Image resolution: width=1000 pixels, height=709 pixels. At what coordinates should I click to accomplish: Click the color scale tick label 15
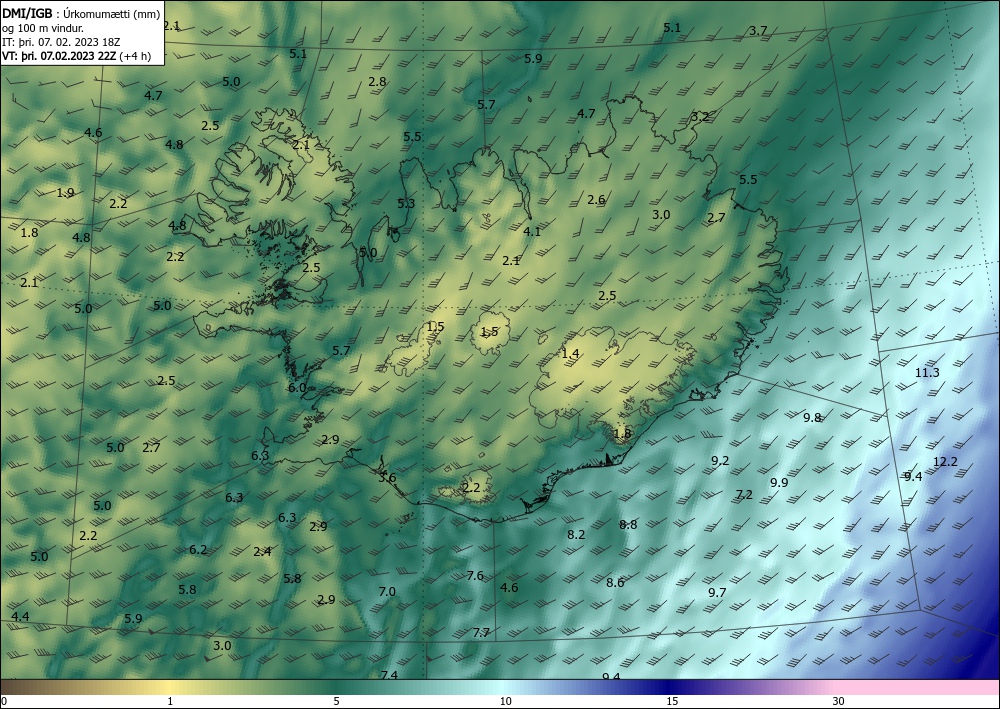click(x=672, y=701)
